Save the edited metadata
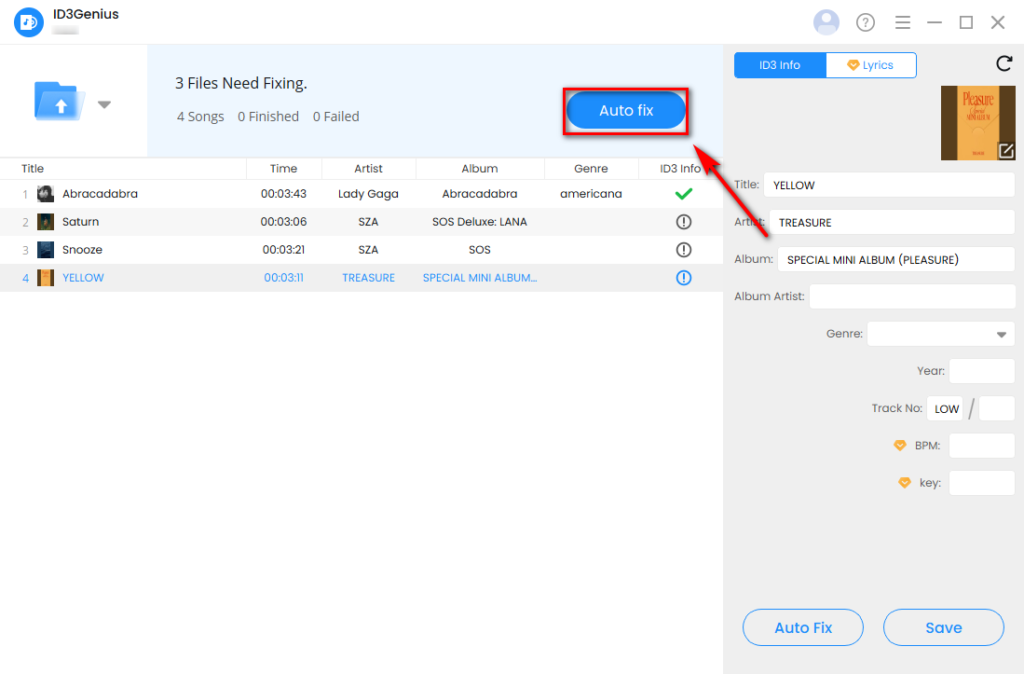 coord(943,627)
